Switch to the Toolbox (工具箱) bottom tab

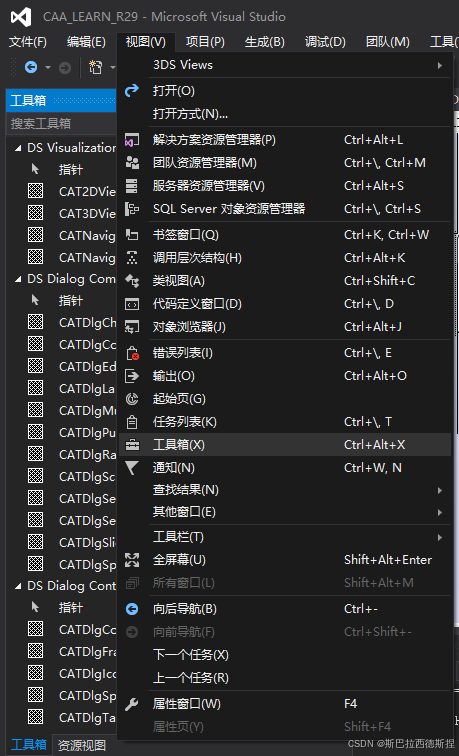tap(28, 745)
